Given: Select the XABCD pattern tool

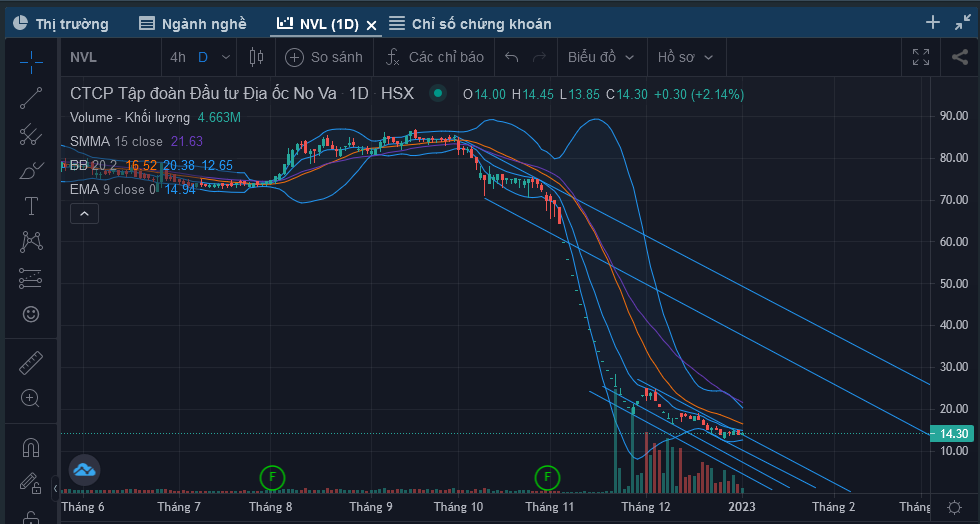Looking at the screenshot, I should tap(31, 241).
